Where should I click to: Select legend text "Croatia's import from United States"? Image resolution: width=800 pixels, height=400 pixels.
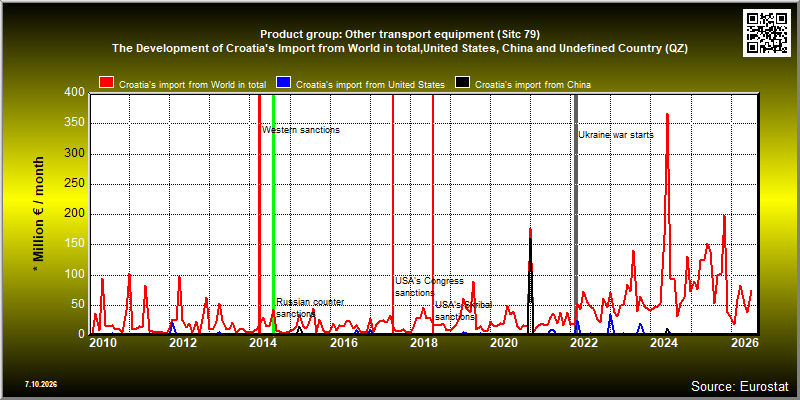point(370,85)
